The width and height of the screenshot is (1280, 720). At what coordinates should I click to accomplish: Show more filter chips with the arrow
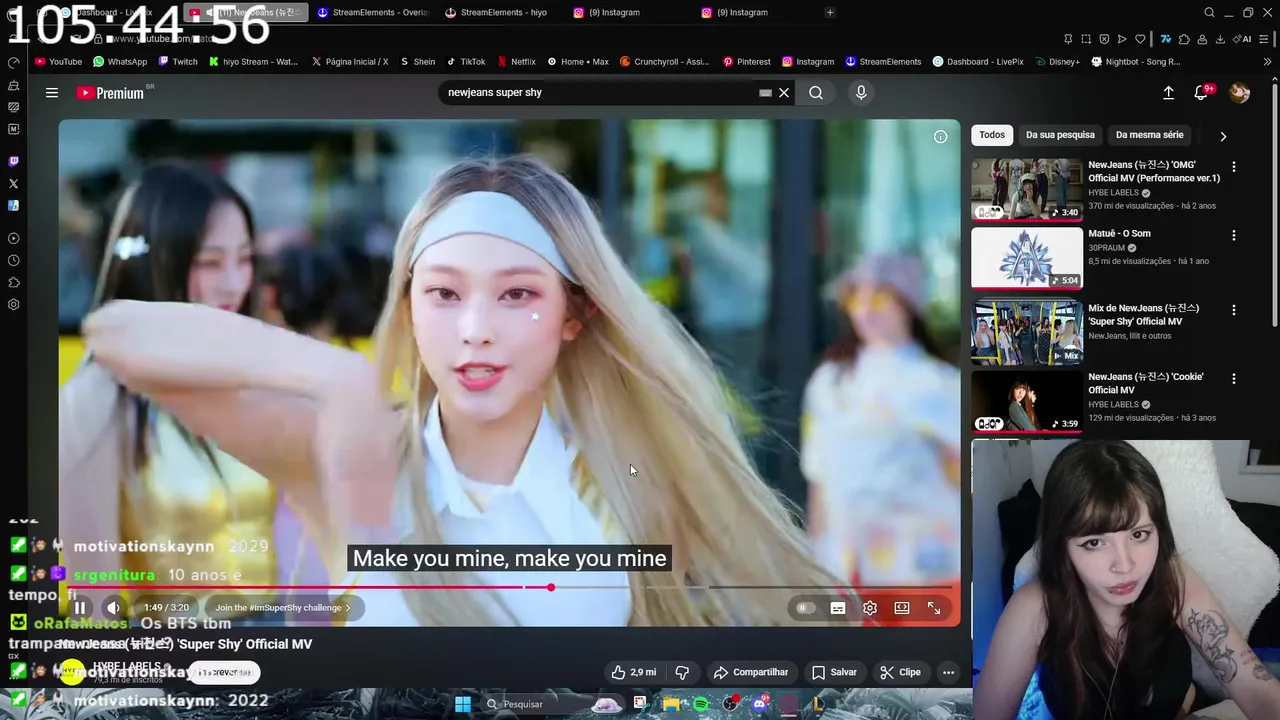tap(1223, 136)
